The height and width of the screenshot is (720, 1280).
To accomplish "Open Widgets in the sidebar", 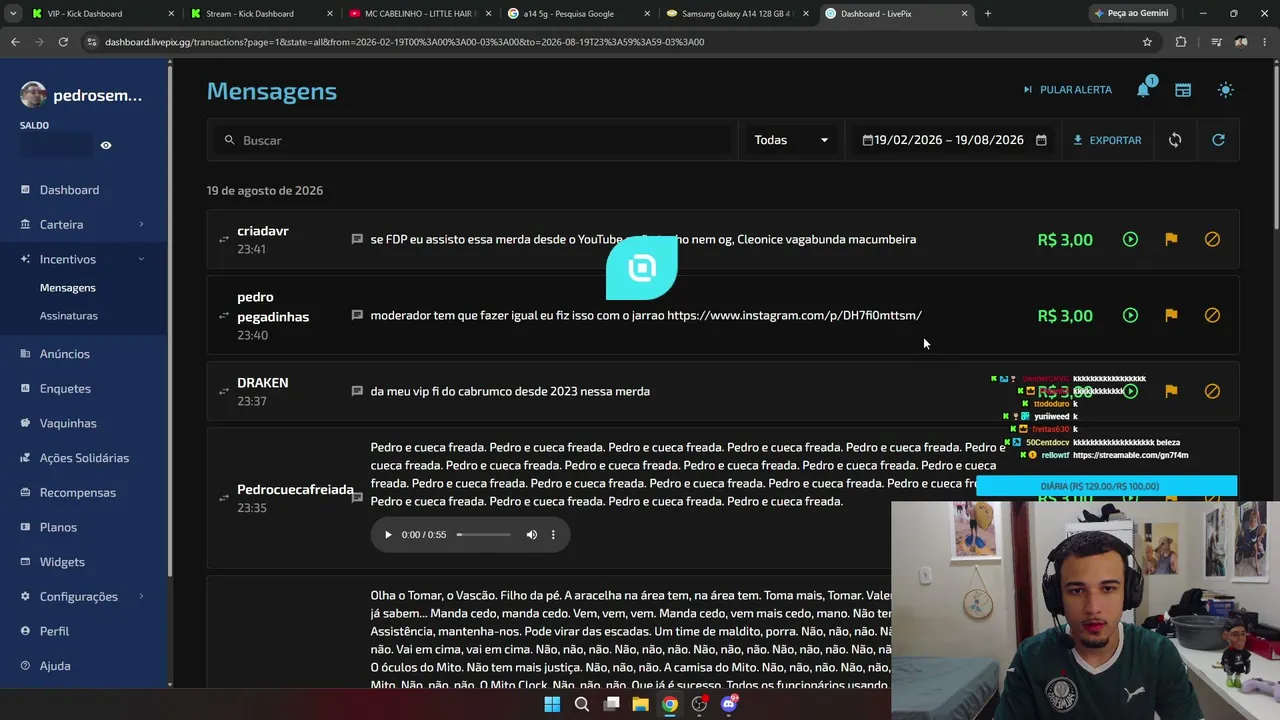I will (x=62, y=562).
